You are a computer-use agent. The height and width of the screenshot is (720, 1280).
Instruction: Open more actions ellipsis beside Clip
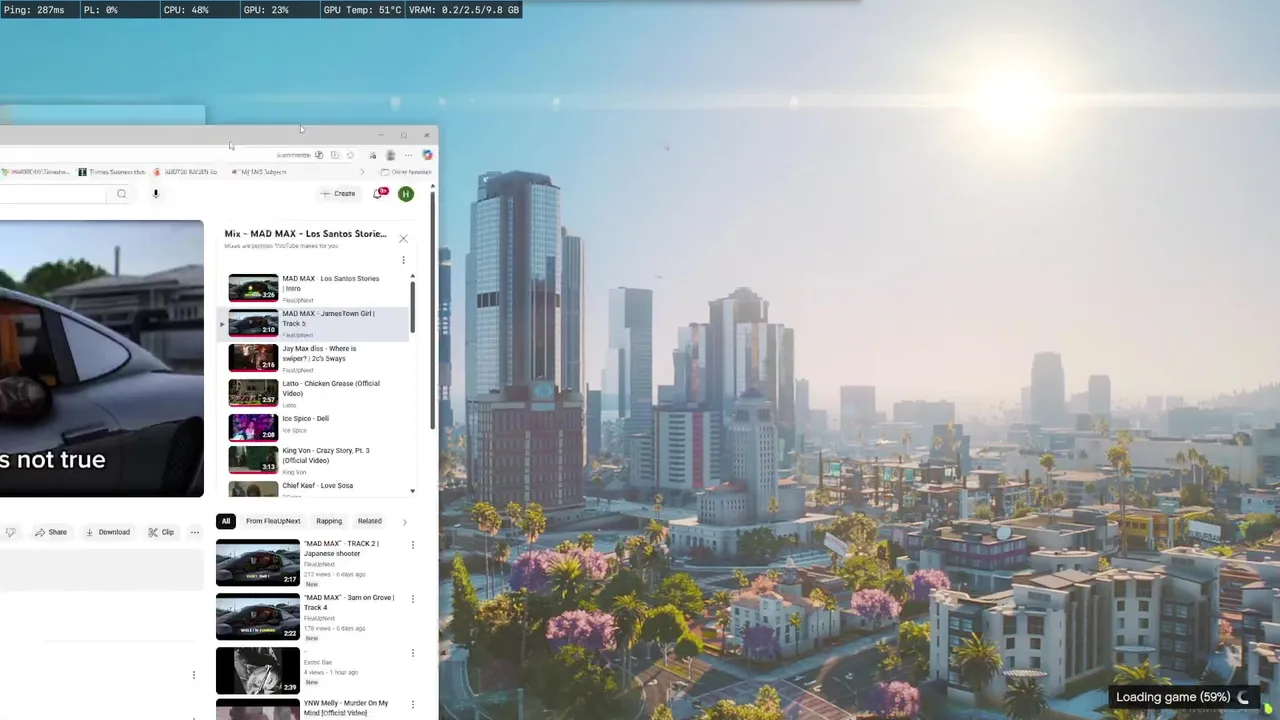(x=194, y=532)
